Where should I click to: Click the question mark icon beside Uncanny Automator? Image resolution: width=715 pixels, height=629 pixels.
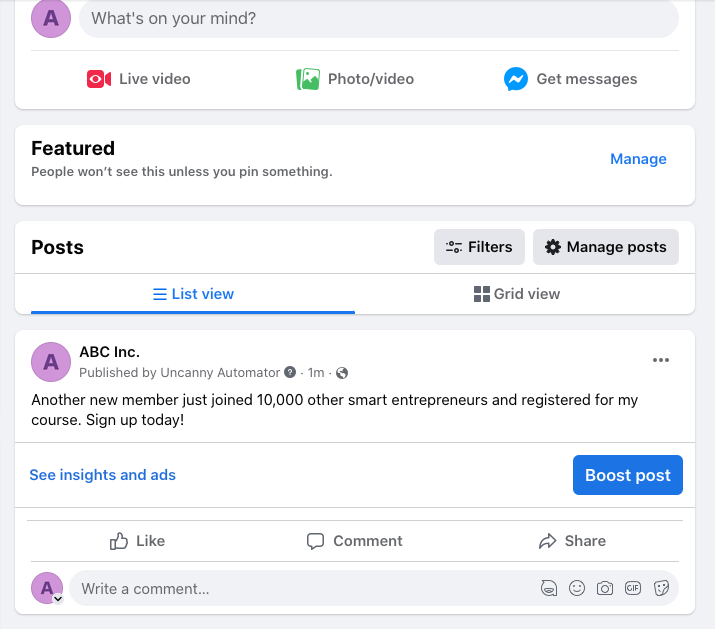coord(290,373)
